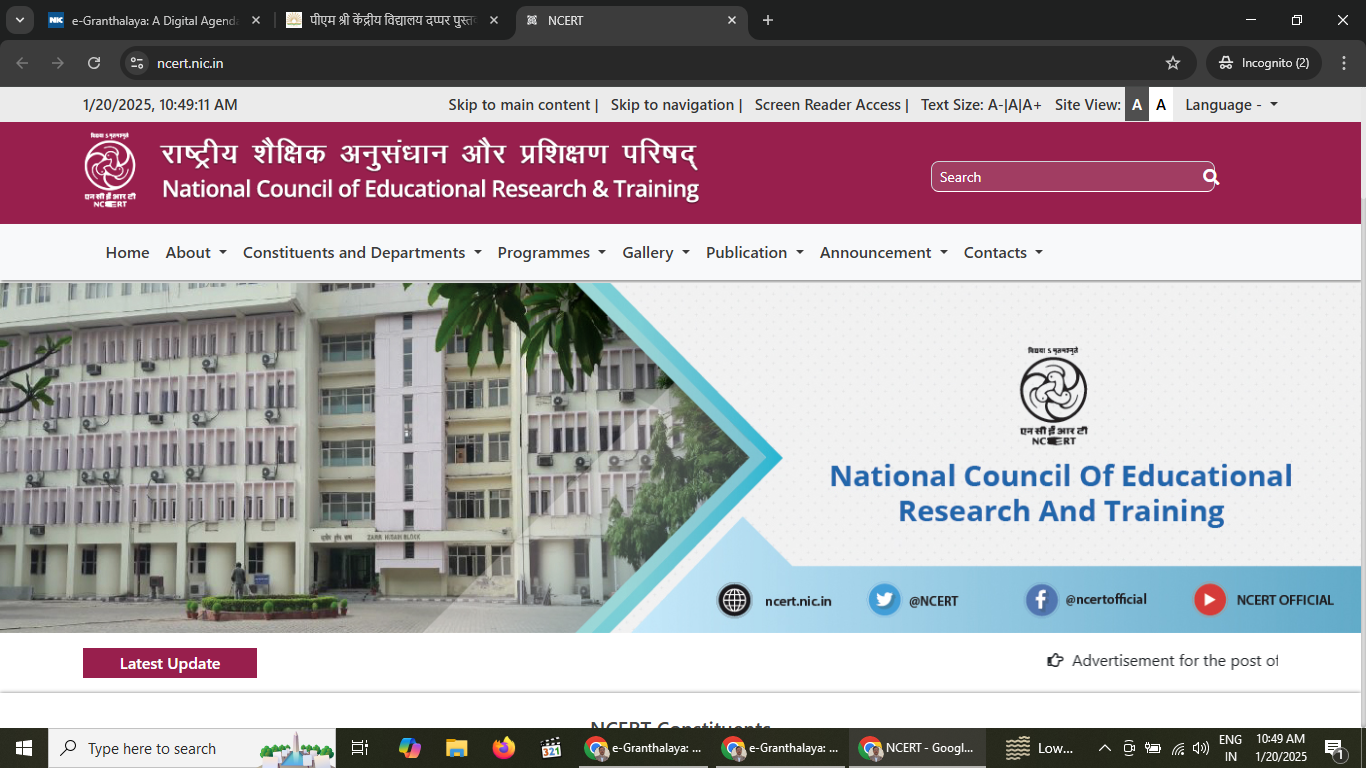Click Skip to navigation link
The width and height of the screenshot is (1366, 768).
tap(673, 105)
